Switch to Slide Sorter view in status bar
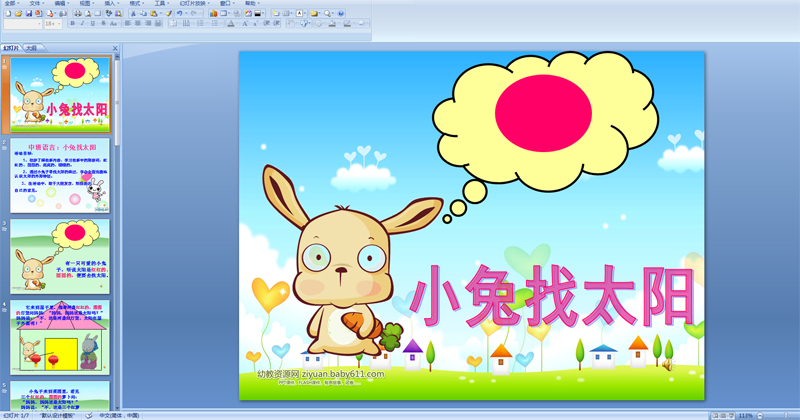 723,416
